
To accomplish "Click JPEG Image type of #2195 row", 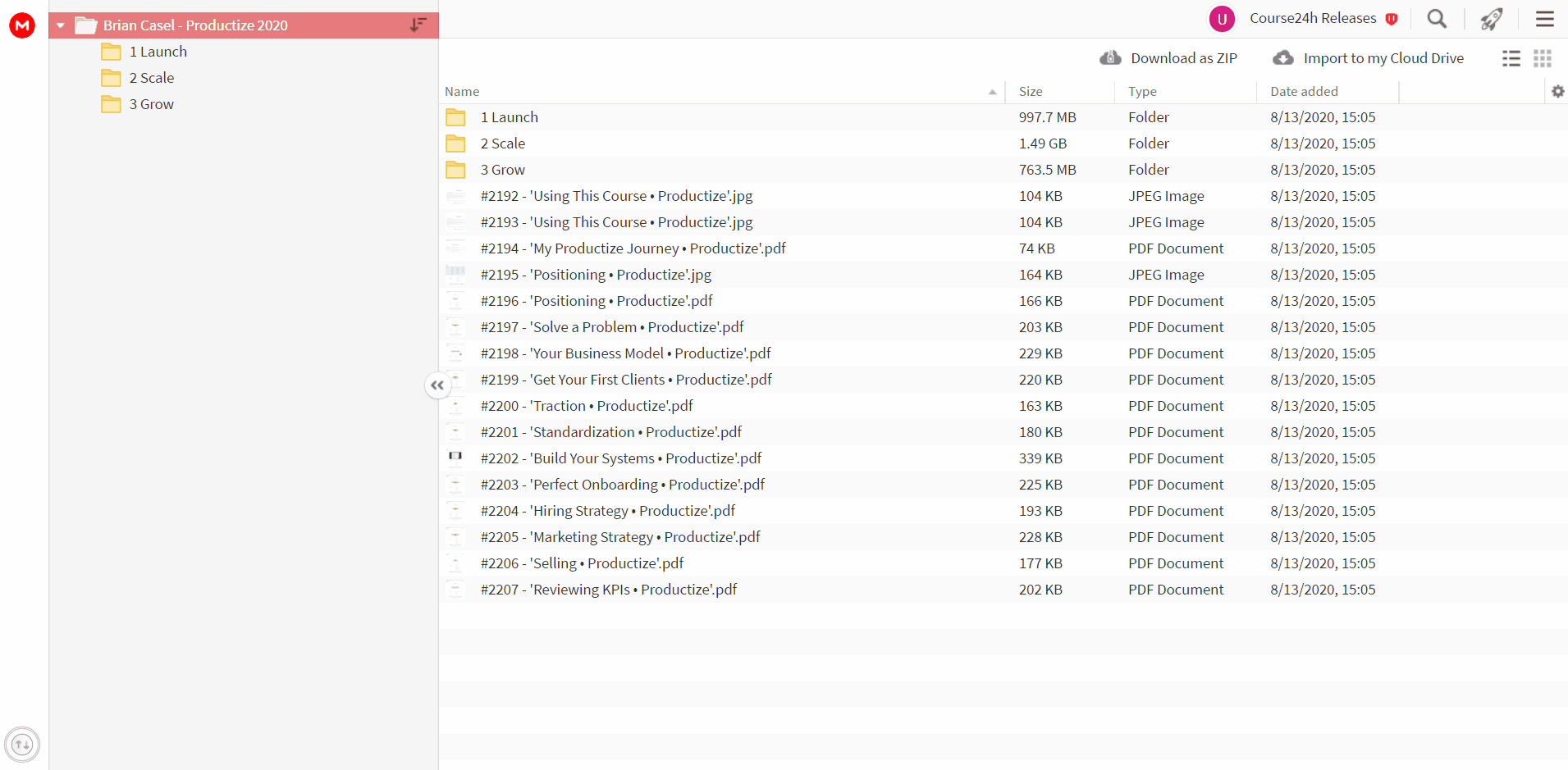I will pos(1166,275).
